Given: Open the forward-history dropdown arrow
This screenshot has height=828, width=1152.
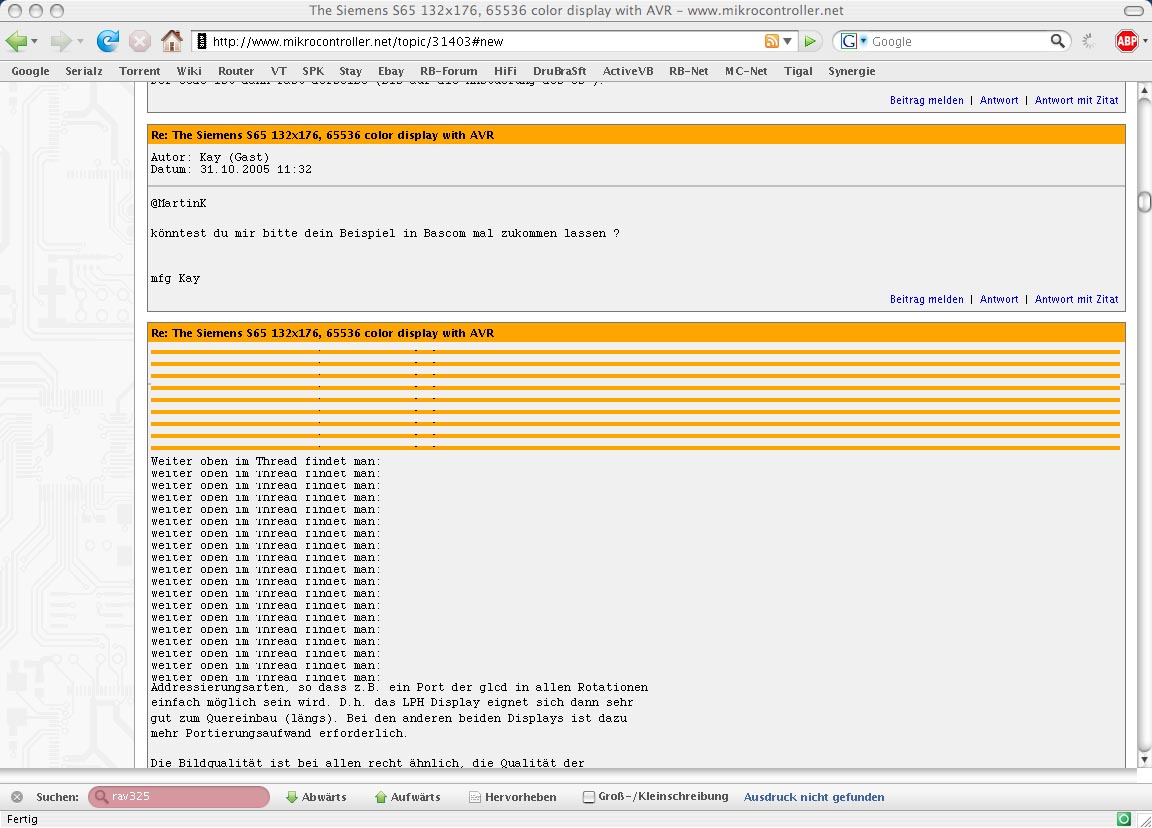Looking at the screenshot, I should [x=80, y=42].
